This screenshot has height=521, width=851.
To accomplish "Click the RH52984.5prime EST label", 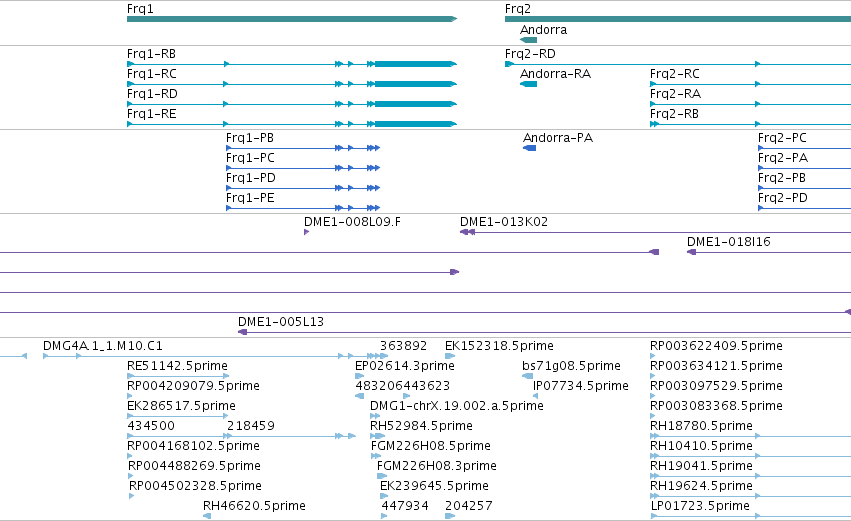I will [x=421, y=426].
